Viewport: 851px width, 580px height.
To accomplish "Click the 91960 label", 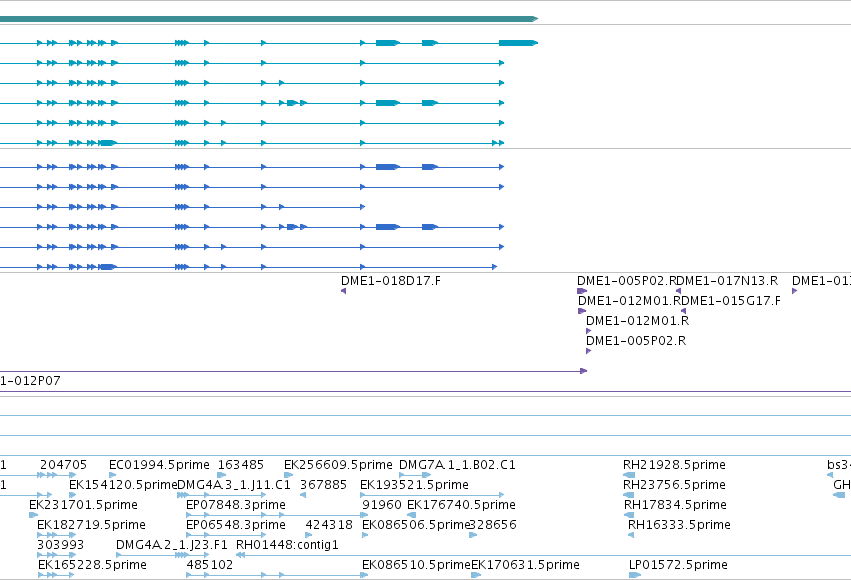I will 382,505.
